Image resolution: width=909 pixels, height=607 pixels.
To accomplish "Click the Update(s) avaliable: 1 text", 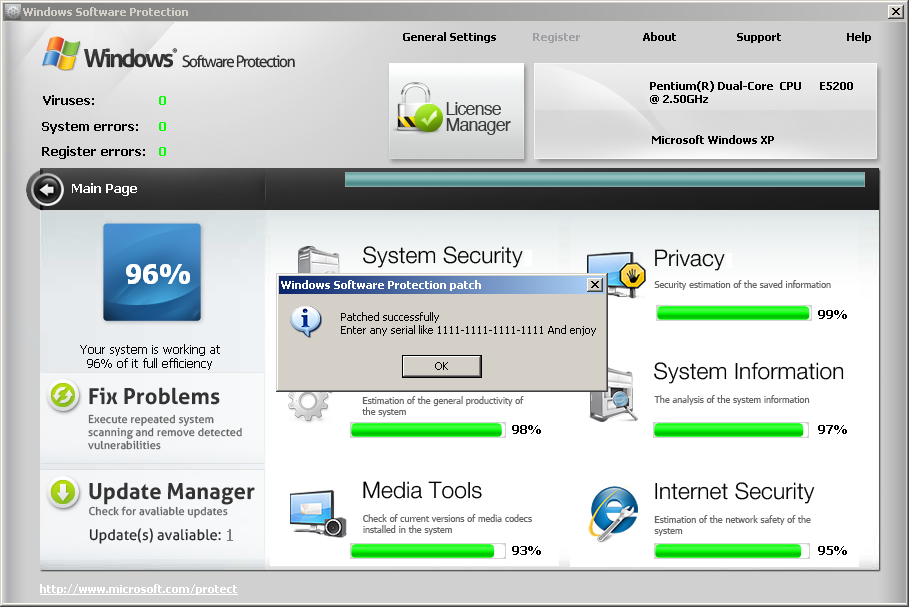I will [161, 535].
